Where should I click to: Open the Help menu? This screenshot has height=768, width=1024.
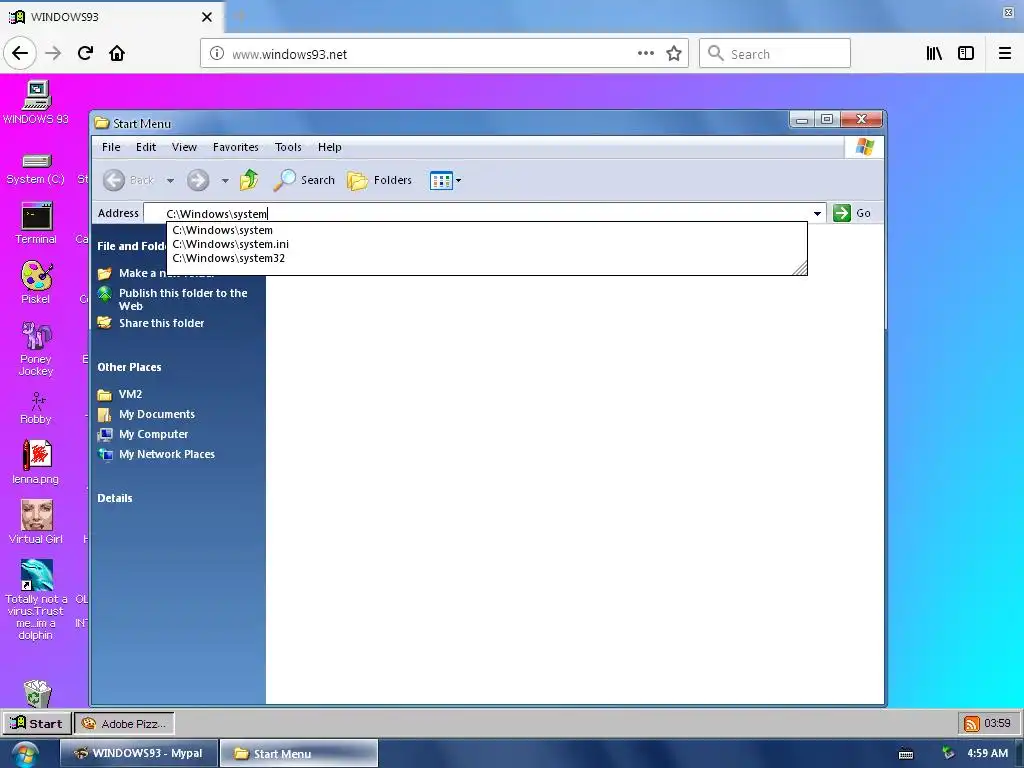(x=330, y=147)
